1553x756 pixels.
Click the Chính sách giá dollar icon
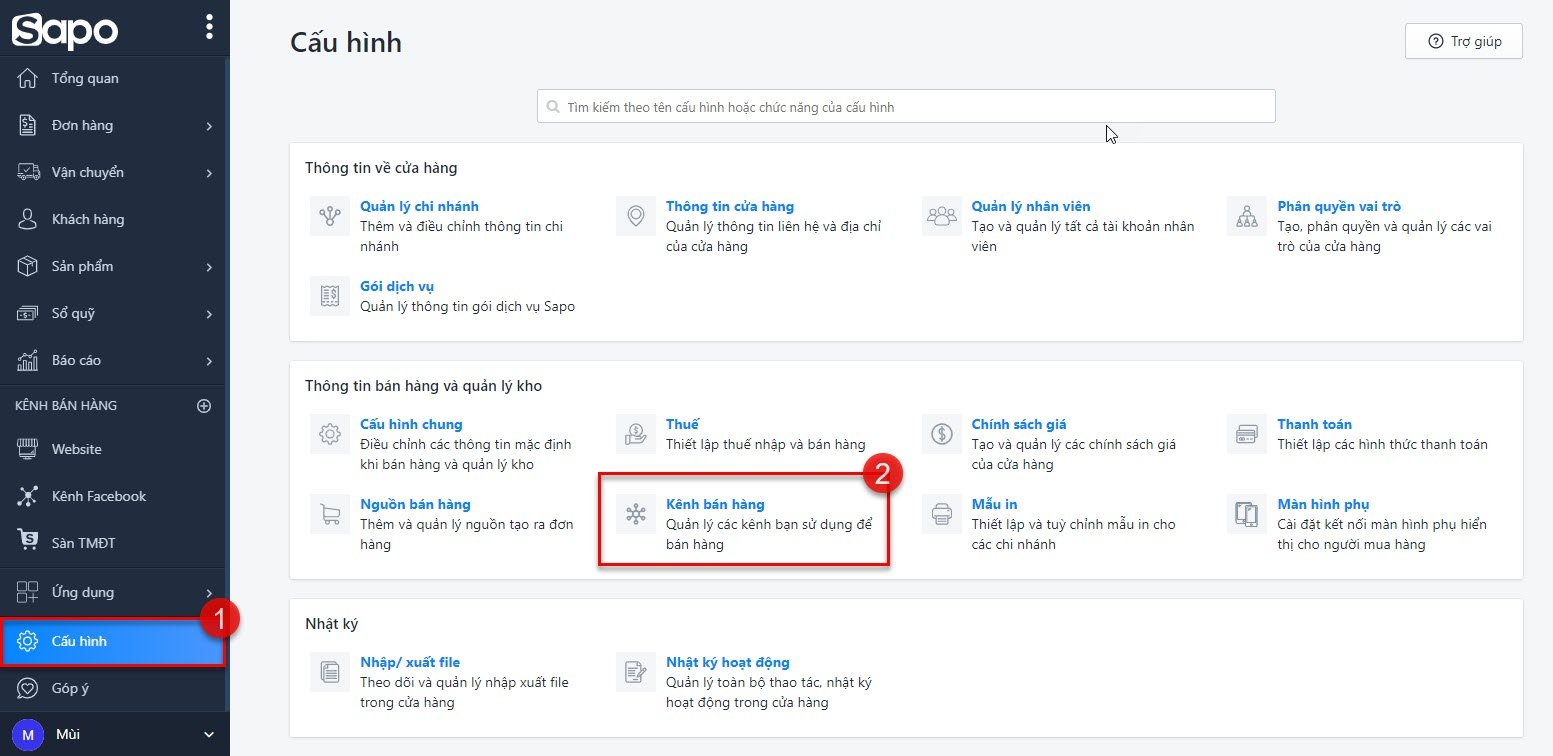(x=941, y=434)
